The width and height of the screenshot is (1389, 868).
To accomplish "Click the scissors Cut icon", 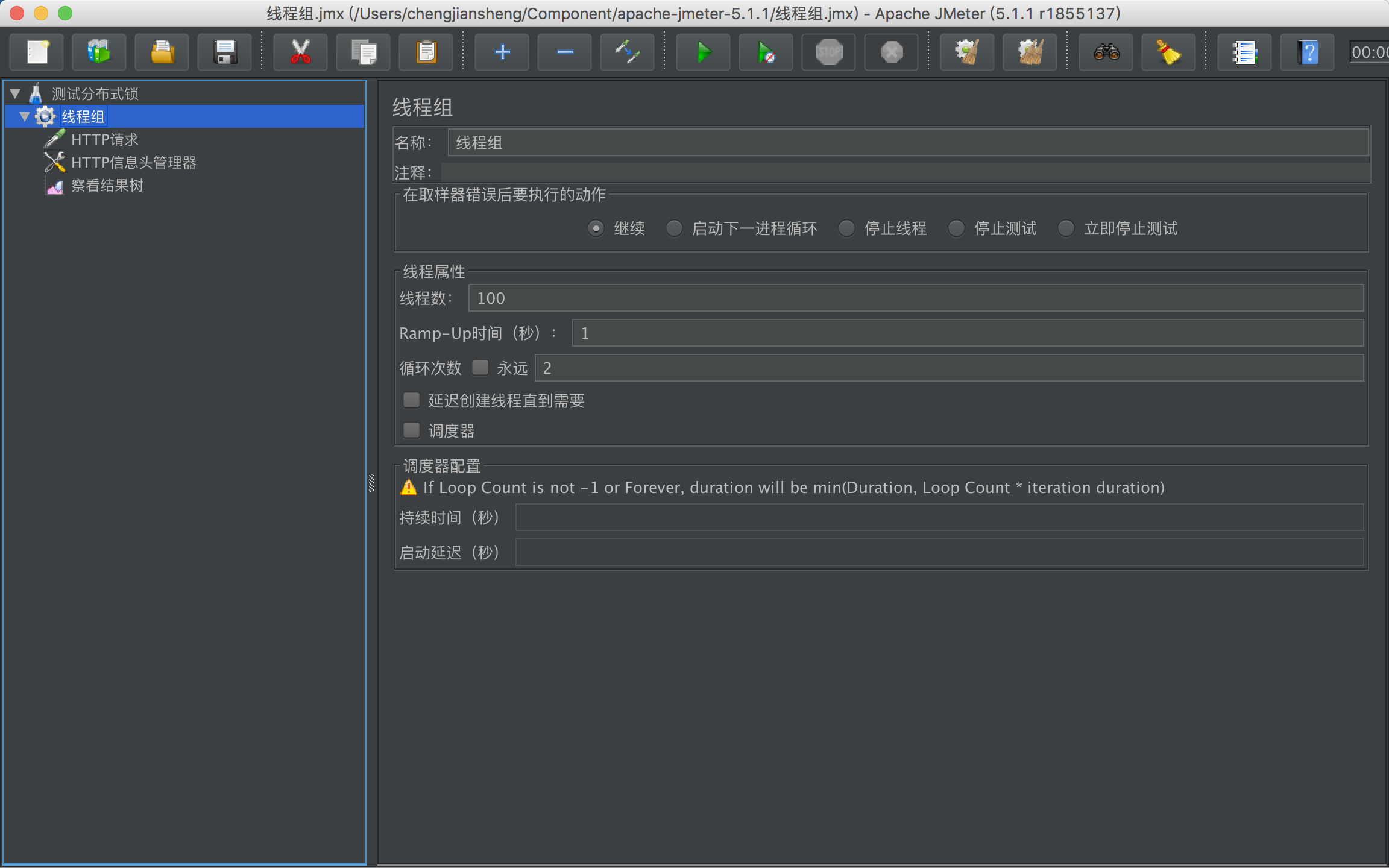I will (300, 52).
